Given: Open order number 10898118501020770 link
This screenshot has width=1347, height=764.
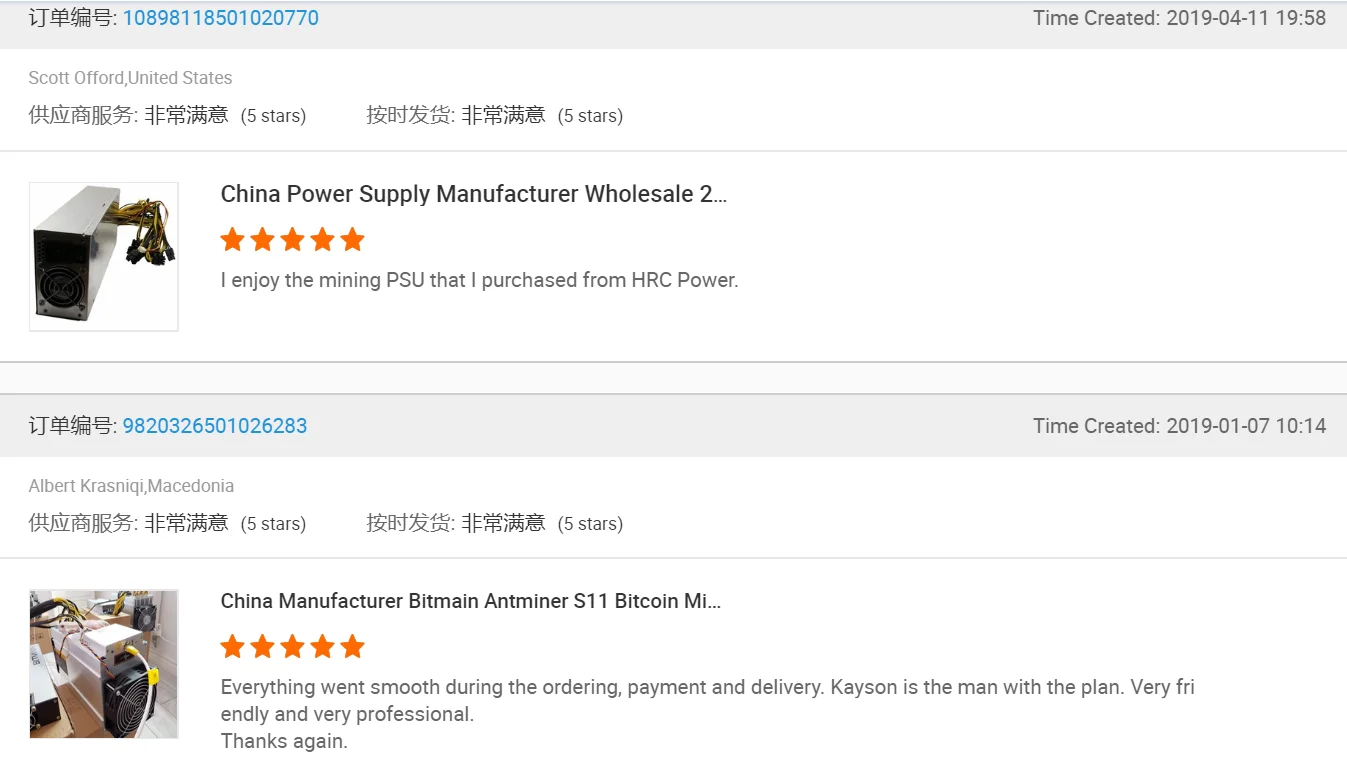Looking at the screenshot, I should coord(221,18).
